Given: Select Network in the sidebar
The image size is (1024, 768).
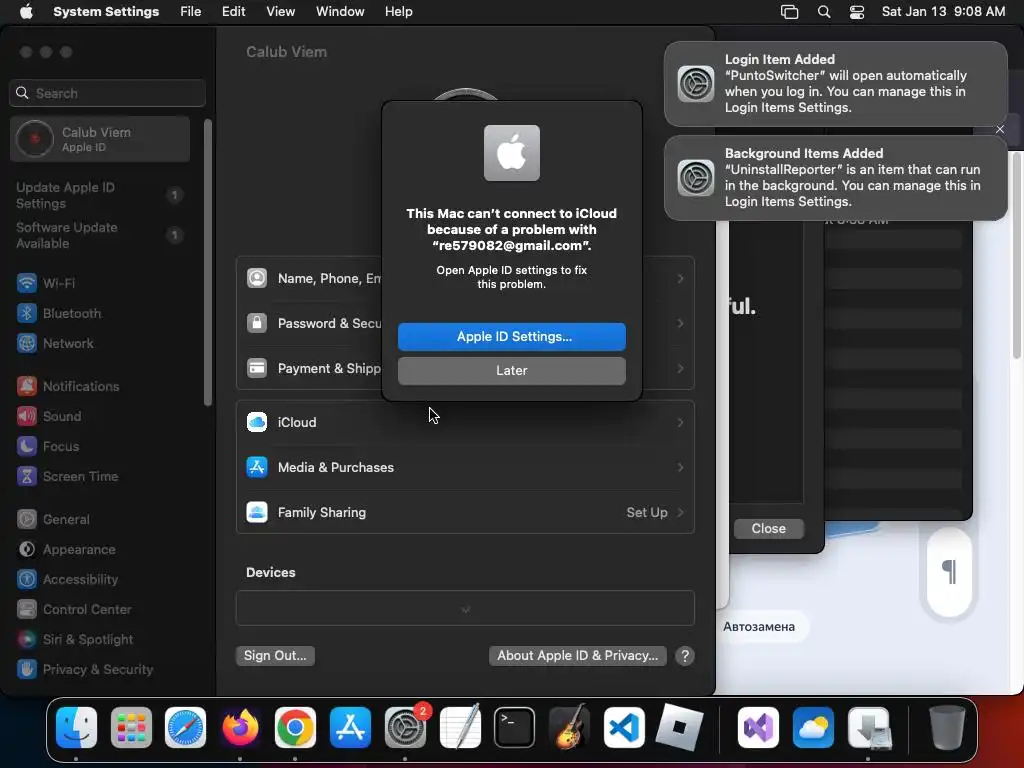Looking at the screenshot, I should (x=55, y=343).
